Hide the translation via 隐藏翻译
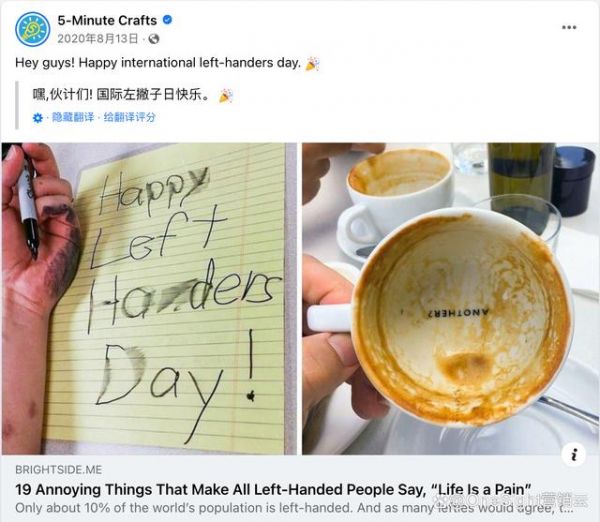 click(73, 117)
